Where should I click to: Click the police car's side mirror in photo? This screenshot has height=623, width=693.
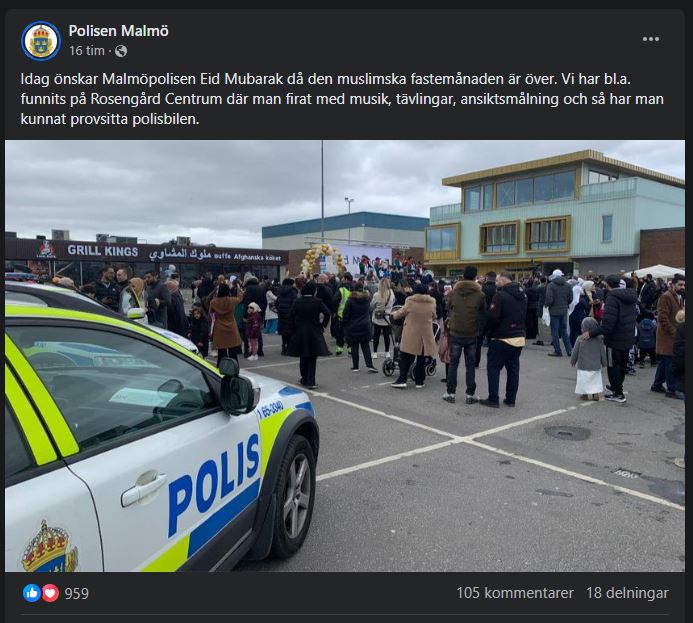[x=237, y=387]
